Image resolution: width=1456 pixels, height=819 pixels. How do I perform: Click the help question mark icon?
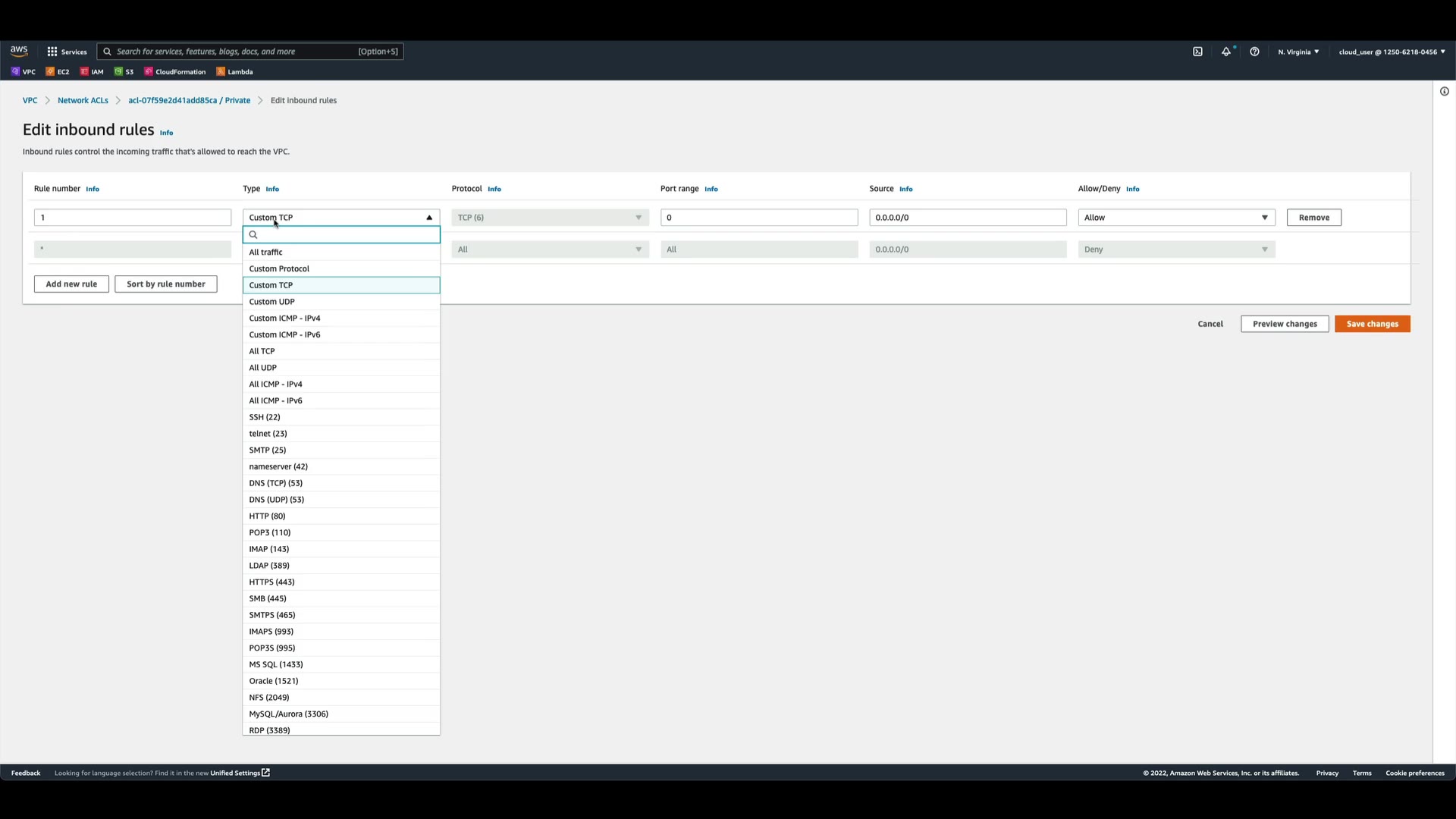[1254, 52]
